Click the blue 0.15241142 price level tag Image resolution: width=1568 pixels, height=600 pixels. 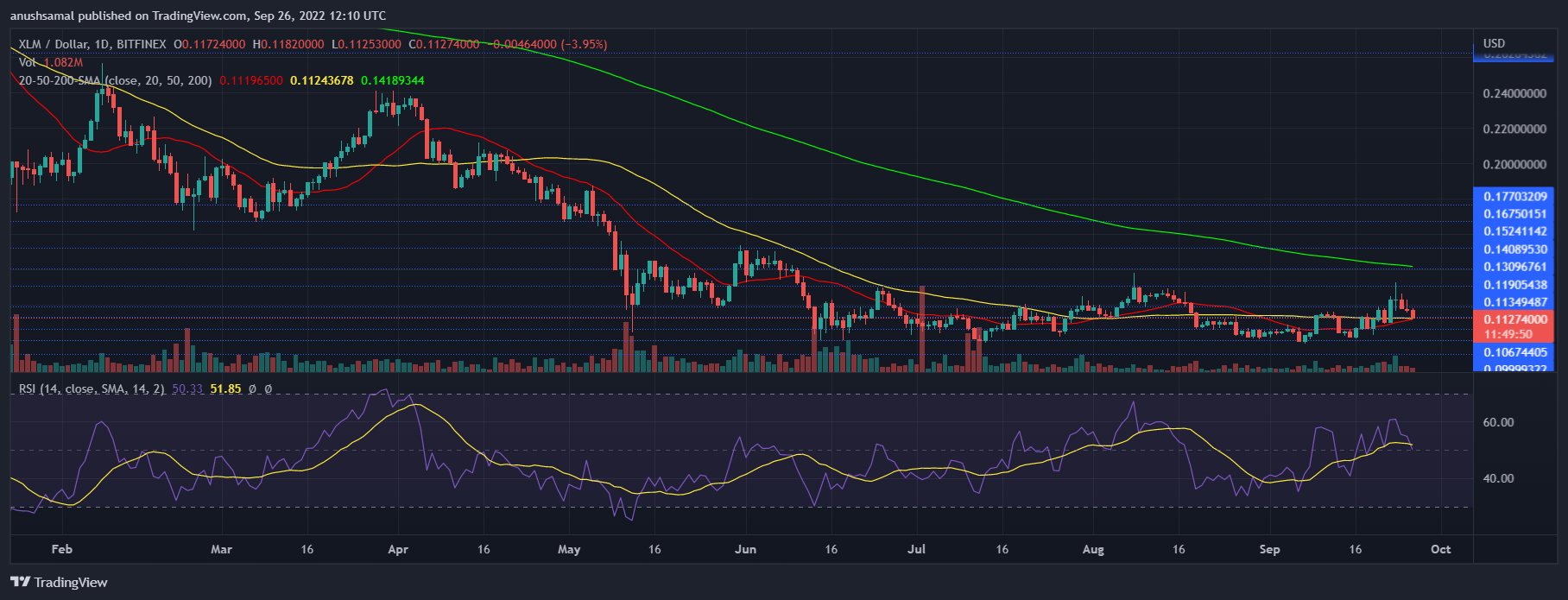[1514, 231]
